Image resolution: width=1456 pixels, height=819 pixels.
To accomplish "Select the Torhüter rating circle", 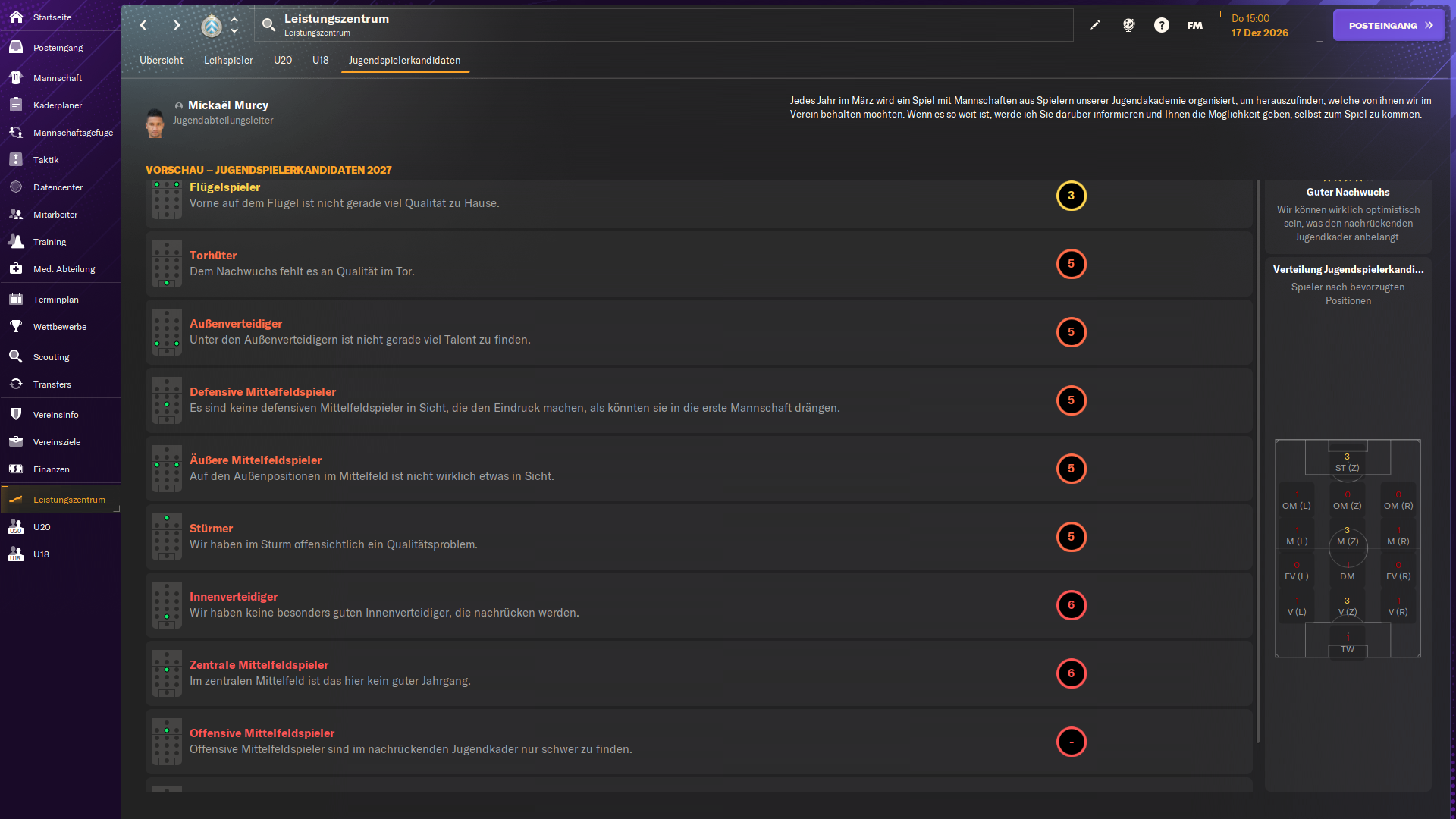I will click(x=1071, y=264).
